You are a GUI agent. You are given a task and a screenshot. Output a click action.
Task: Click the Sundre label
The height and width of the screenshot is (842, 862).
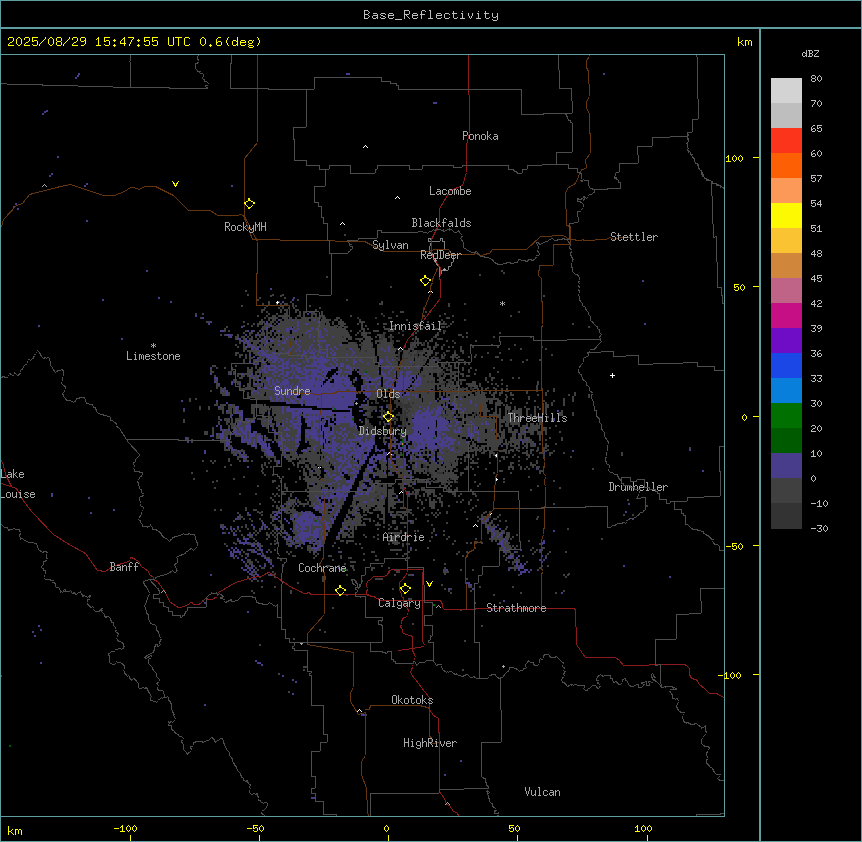point(292,391)
